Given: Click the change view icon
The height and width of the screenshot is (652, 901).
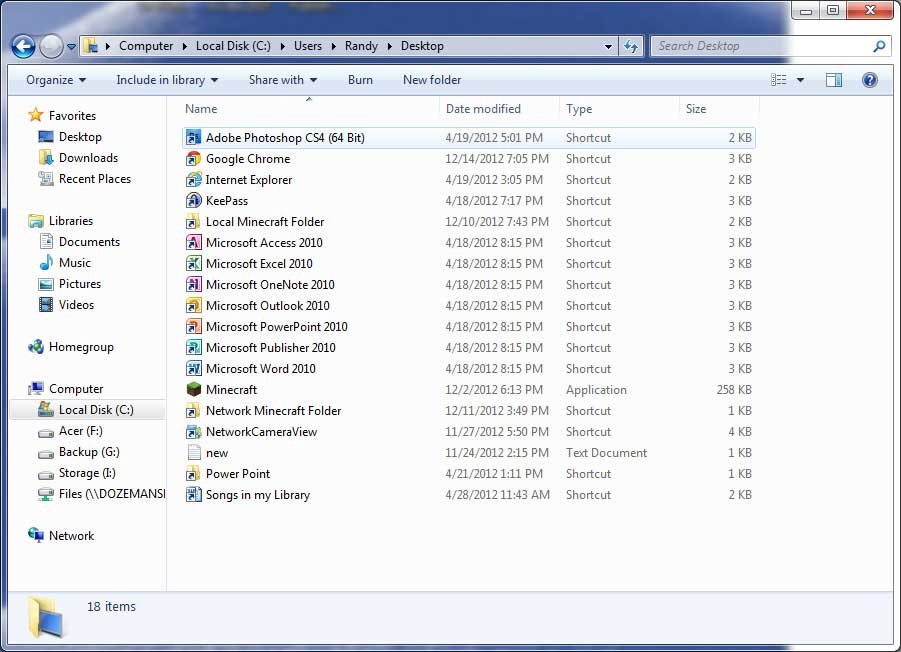Looking at the screenshot, I should [x=779, y=80].
